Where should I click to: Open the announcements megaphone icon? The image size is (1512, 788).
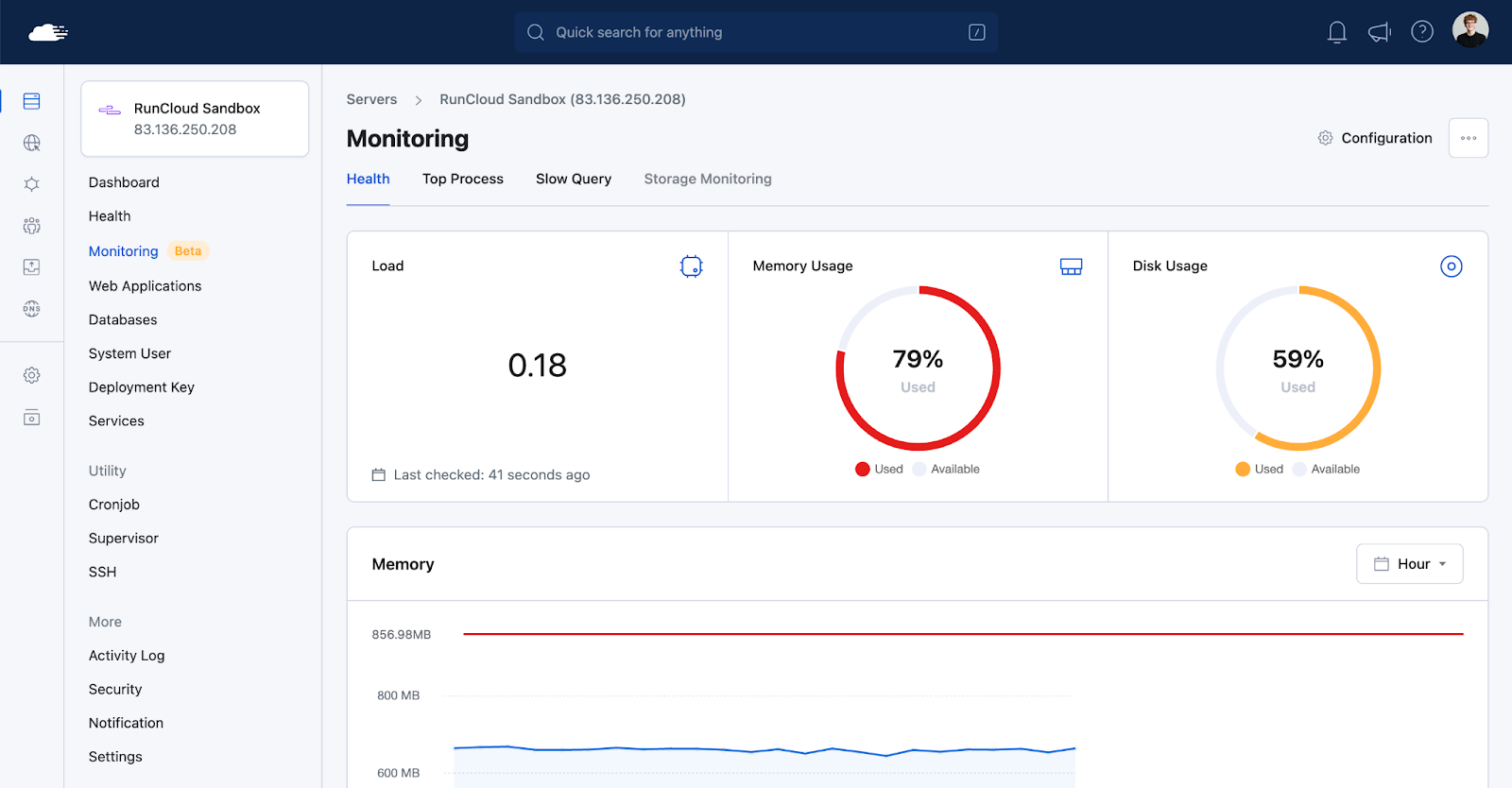[1379, 33]
